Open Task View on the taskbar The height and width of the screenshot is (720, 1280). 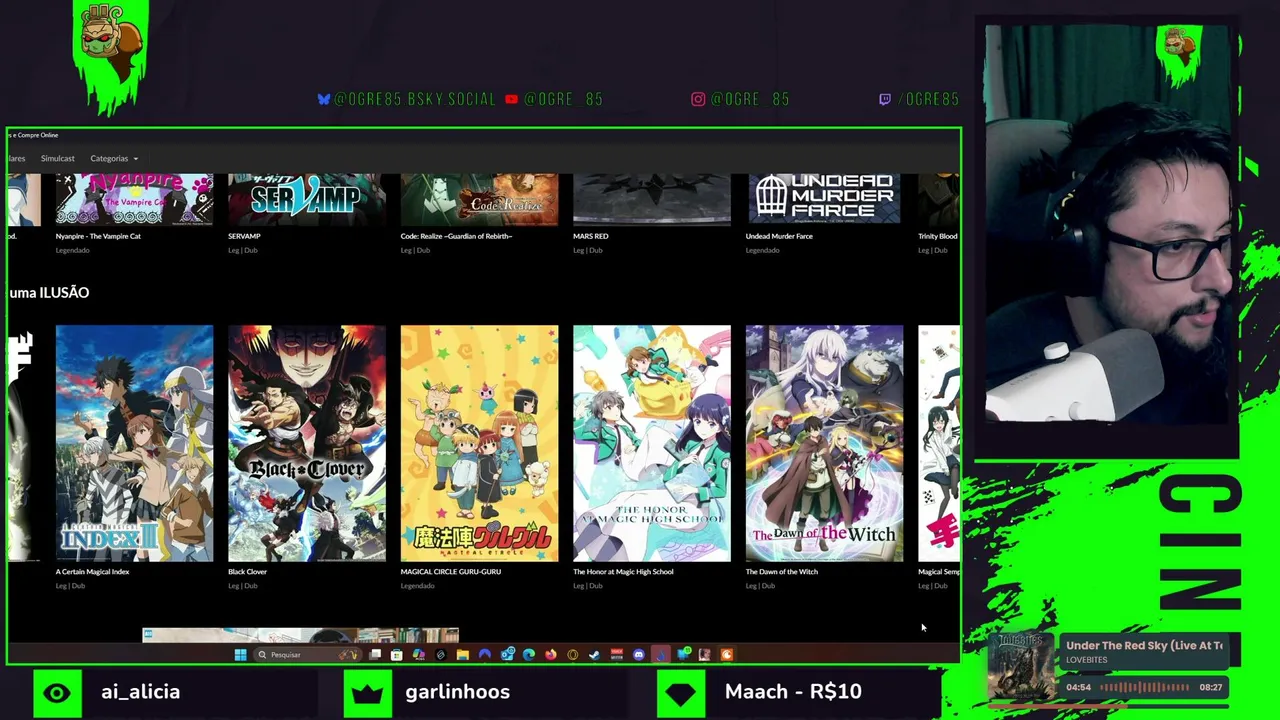(375, 655)
